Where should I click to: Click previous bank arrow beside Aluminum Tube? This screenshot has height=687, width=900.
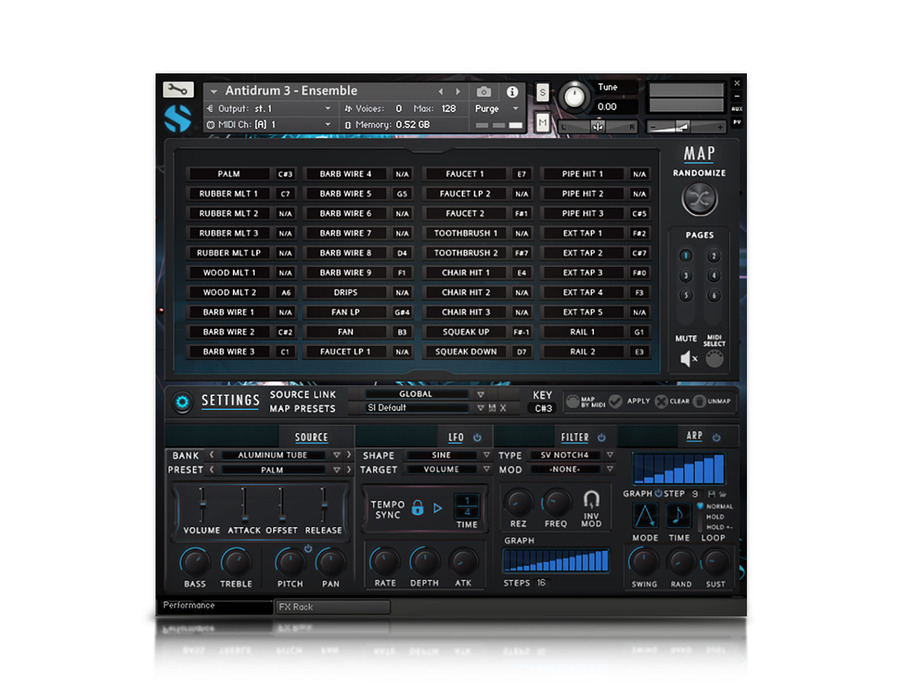pos(212,455)
